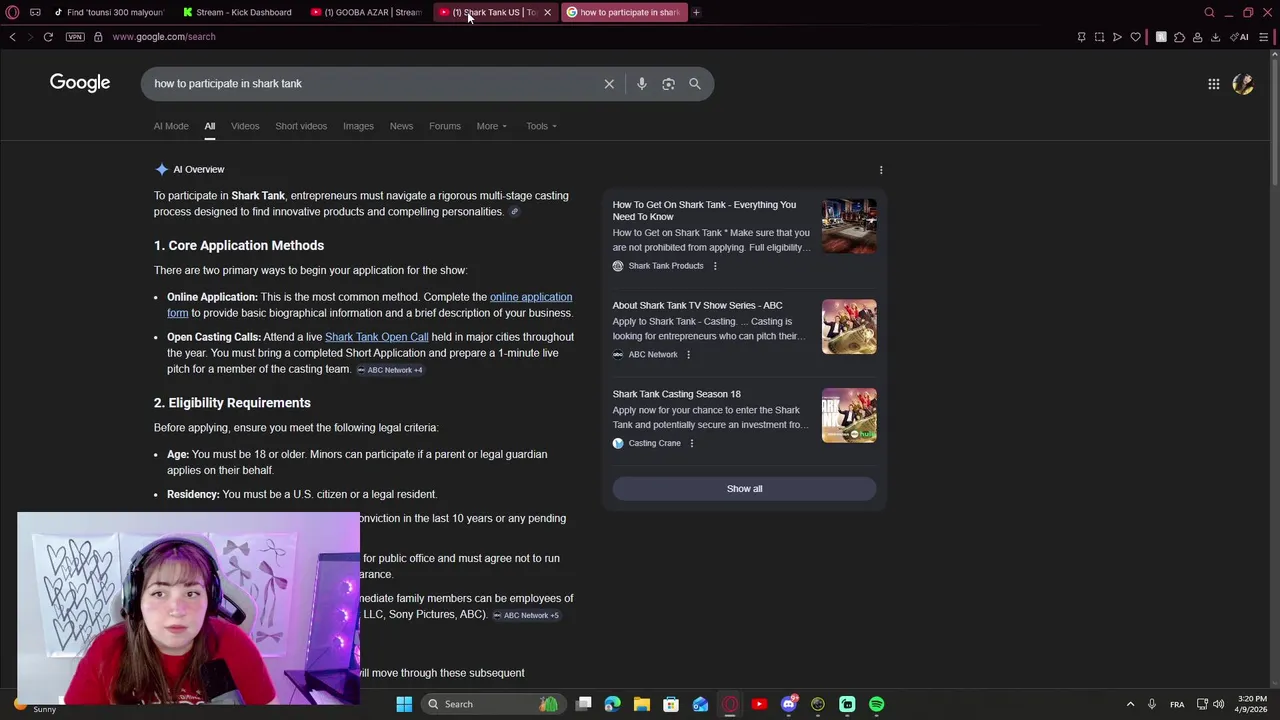Click the Windows taskbar Search box
Image resolution: width=1280 pixels, height=720 pixels.
[x=493, y=704]
